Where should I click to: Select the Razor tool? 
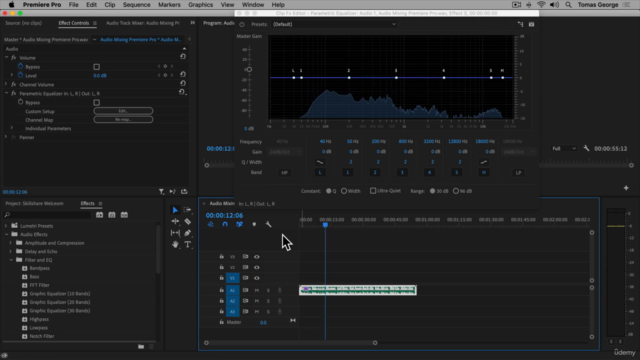tap(187, 221)
